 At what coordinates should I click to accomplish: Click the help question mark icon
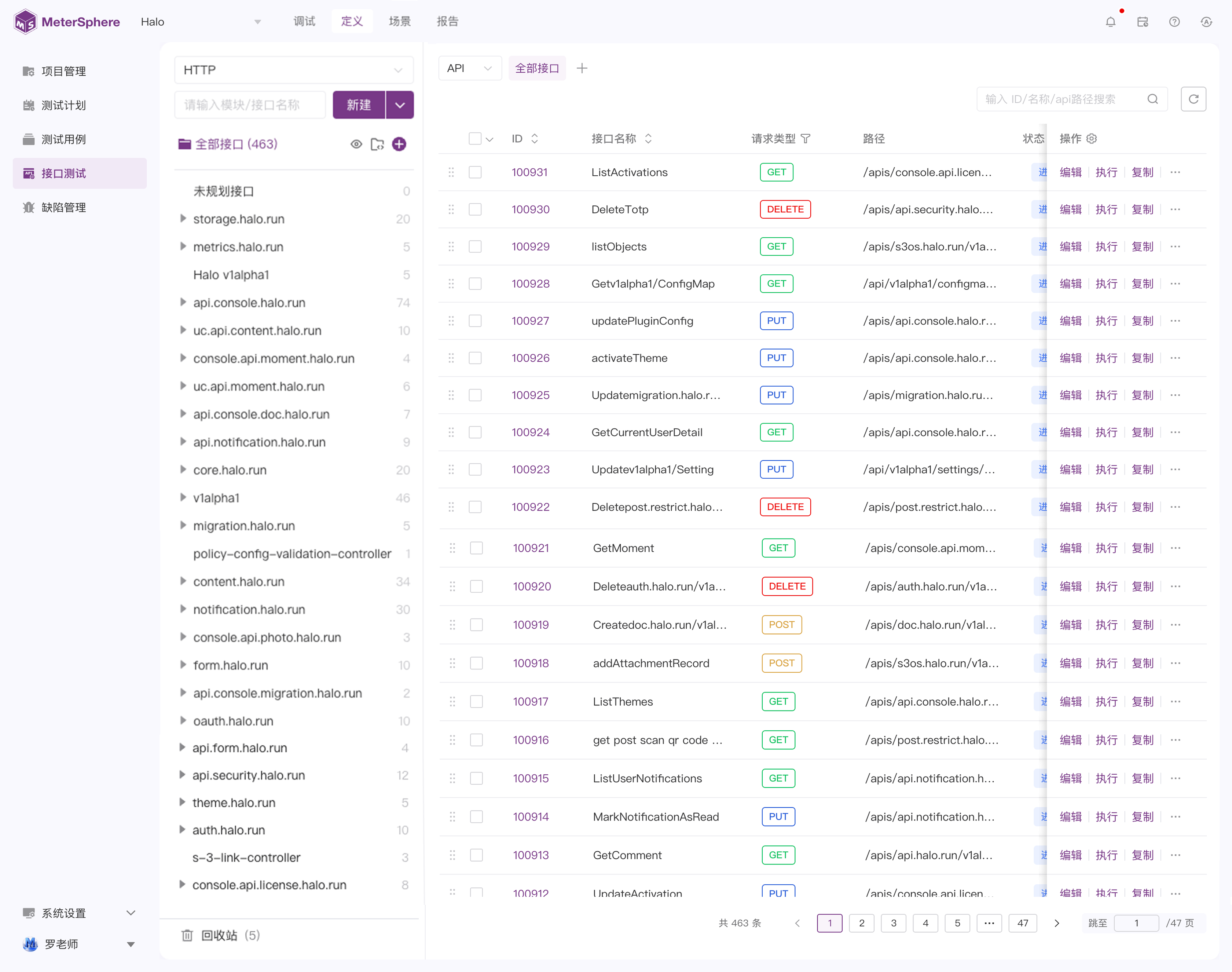(1174, 22)
